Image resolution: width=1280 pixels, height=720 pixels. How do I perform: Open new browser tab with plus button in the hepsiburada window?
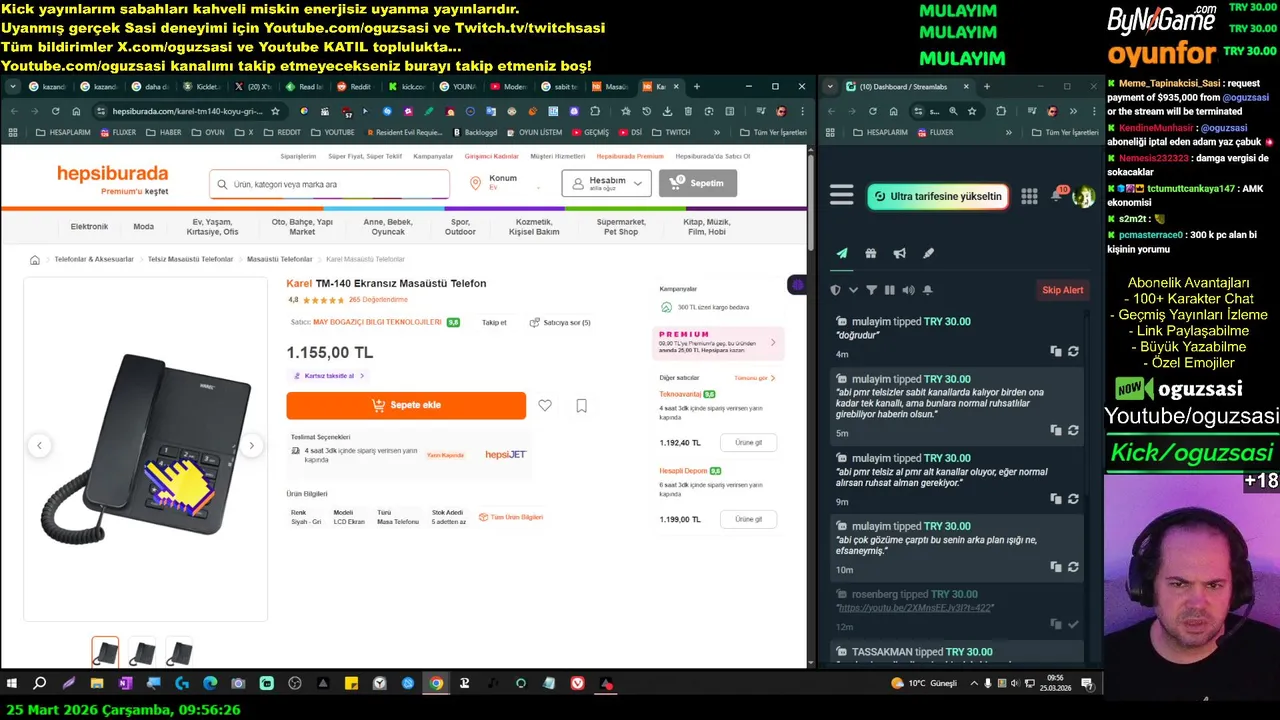696,87
